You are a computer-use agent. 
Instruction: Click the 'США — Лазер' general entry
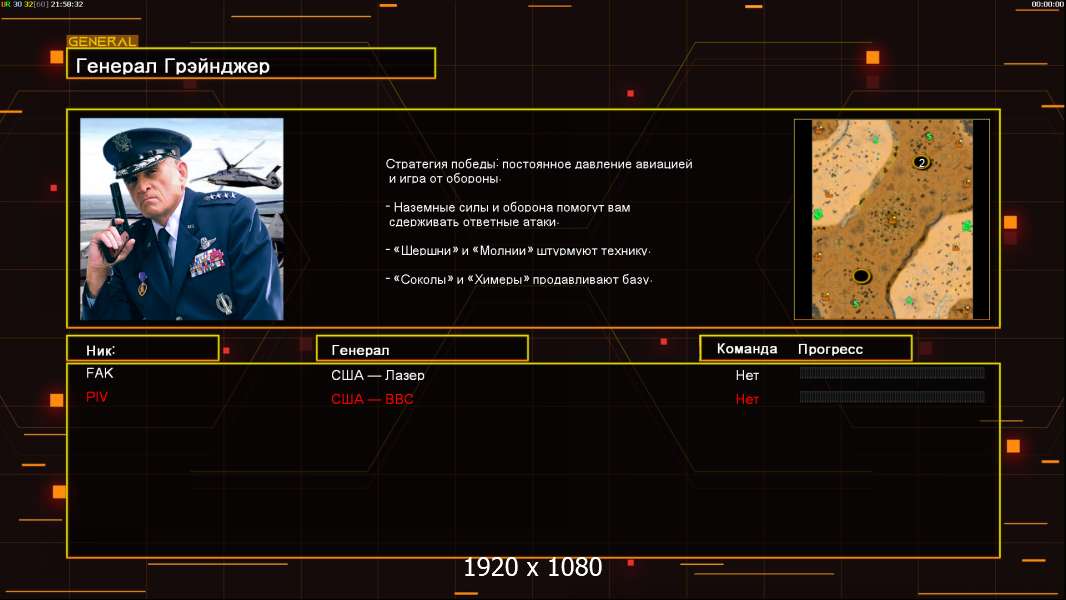378,375
